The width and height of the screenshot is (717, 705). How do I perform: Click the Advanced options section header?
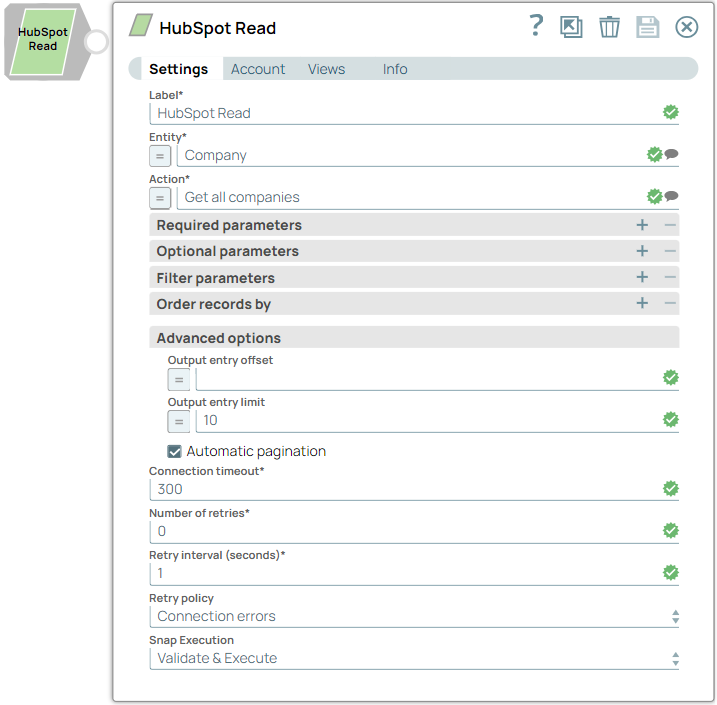[x=414, y=337]
